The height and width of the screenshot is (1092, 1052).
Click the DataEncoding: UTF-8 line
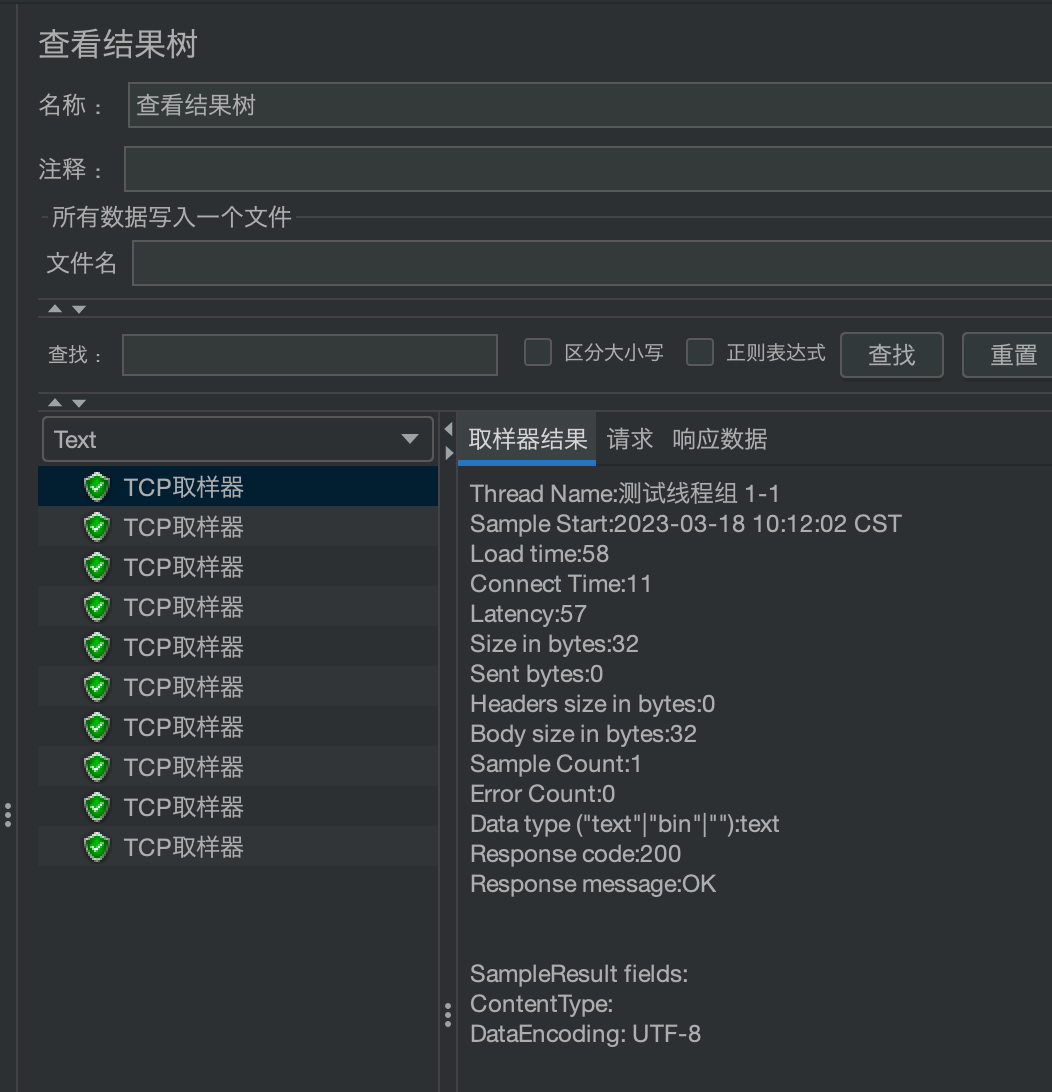(585, 1034)
